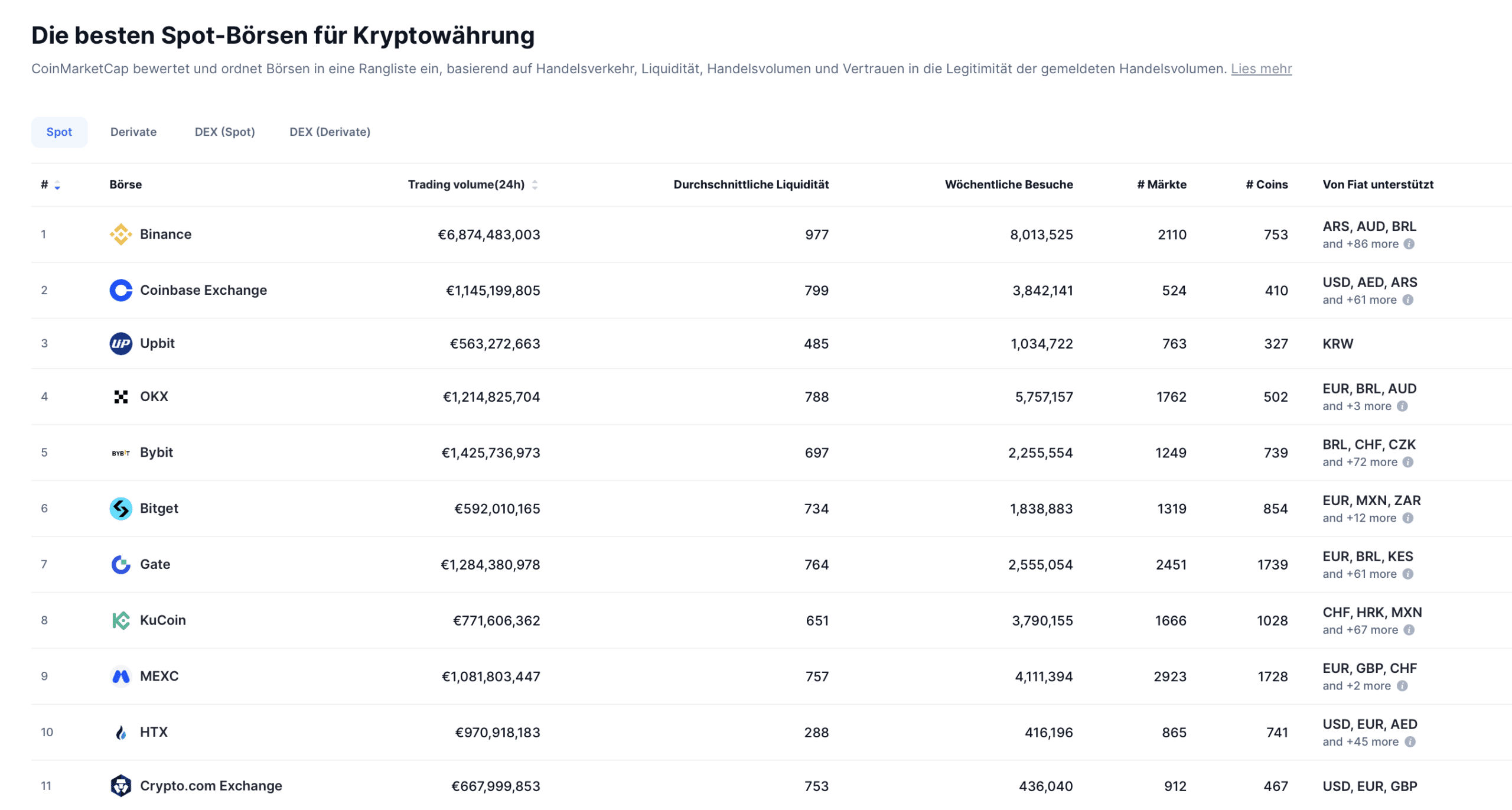Click info icon next to HTX +45 more
The image size is (1512, 810).
tap(1409, 741)
